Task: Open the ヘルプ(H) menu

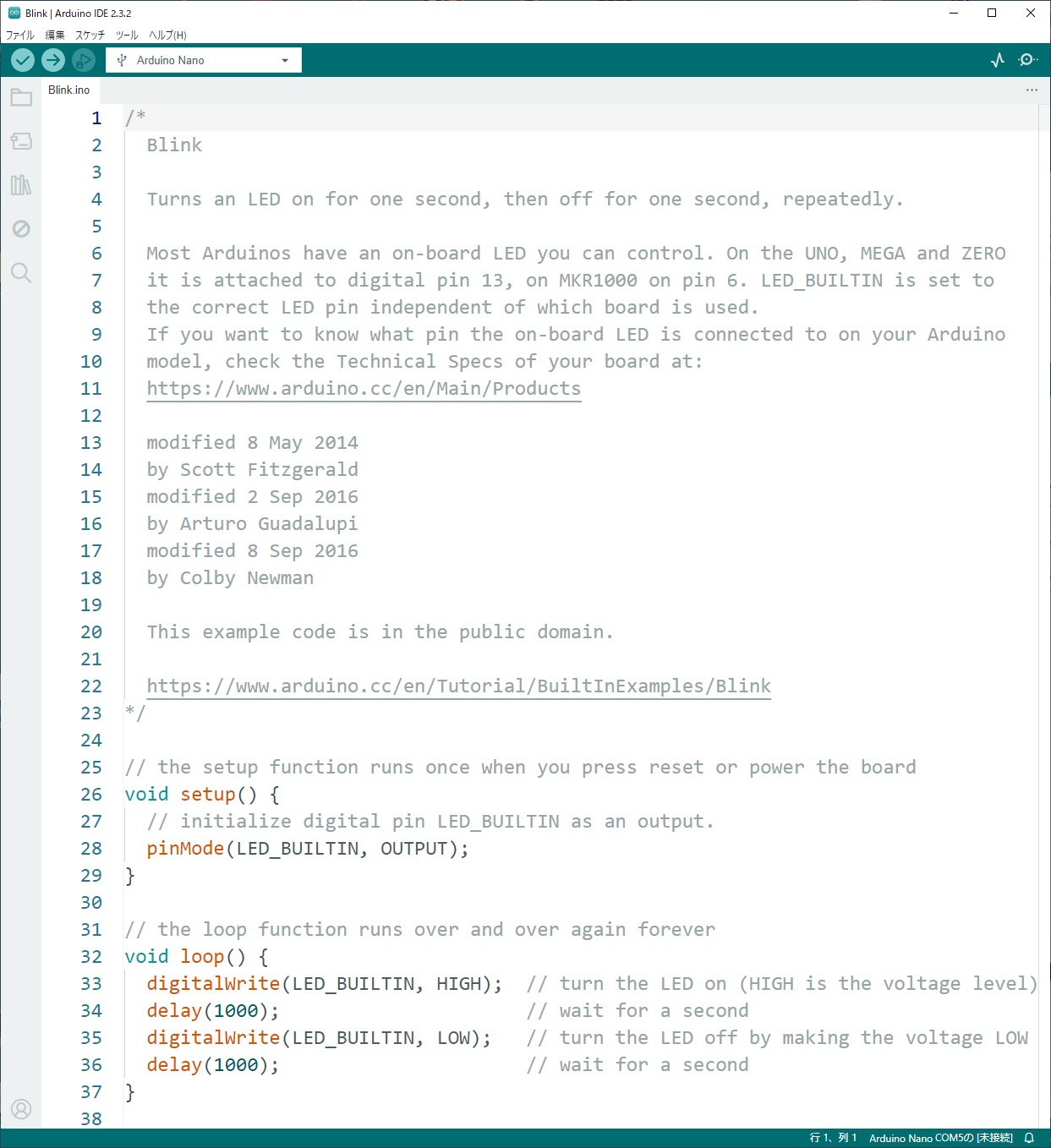Action: 167,35
